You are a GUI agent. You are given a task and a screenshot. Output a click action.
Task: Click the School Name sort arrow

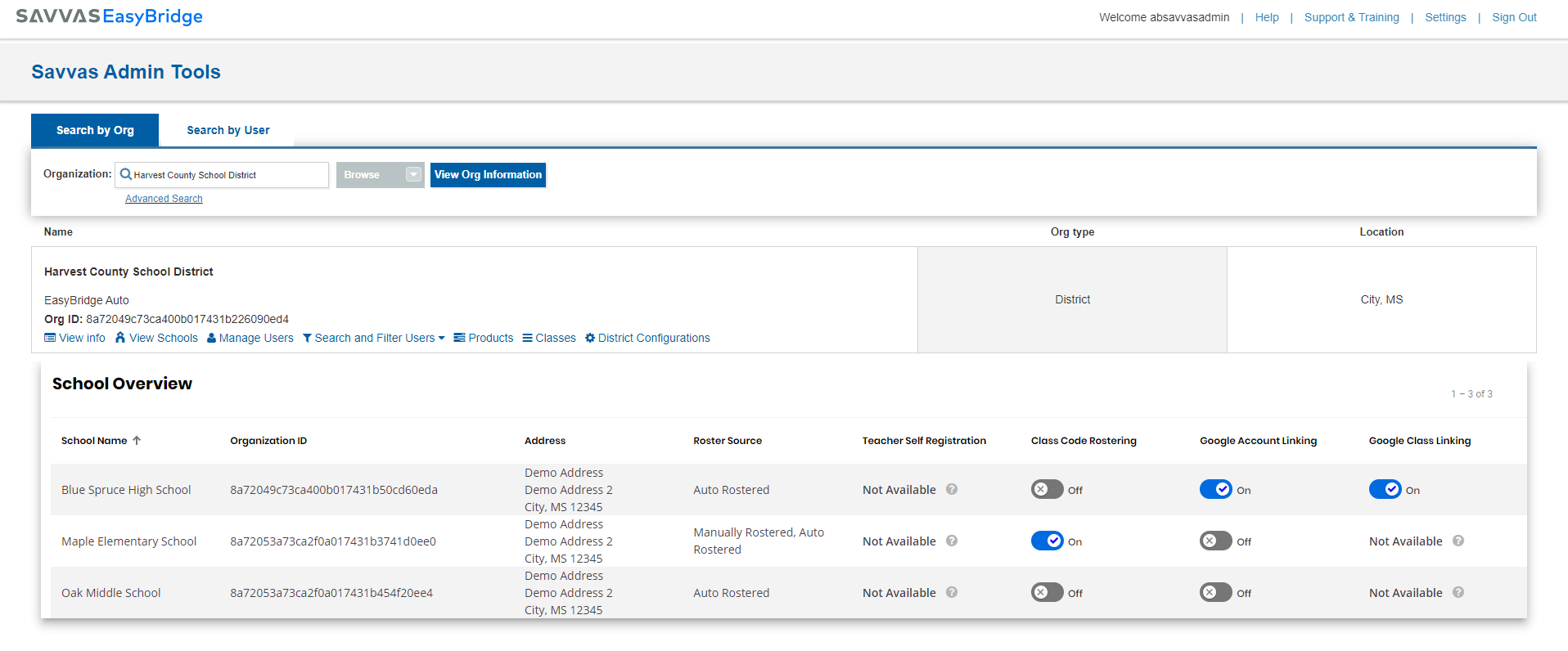[137, 440]
